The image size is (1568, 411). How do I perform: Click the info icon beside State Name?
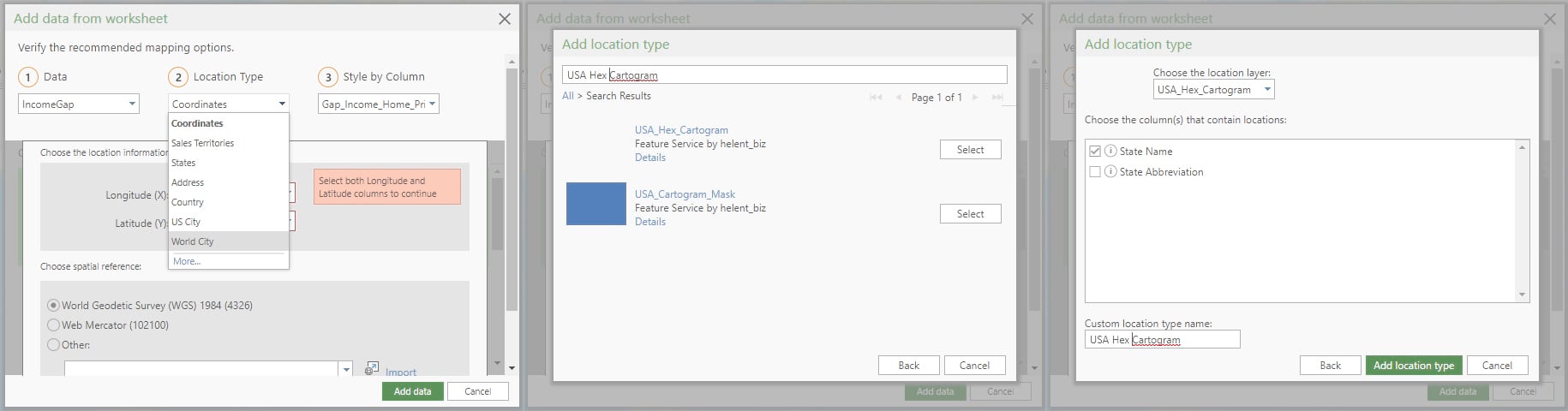[x=1110, y=151]
